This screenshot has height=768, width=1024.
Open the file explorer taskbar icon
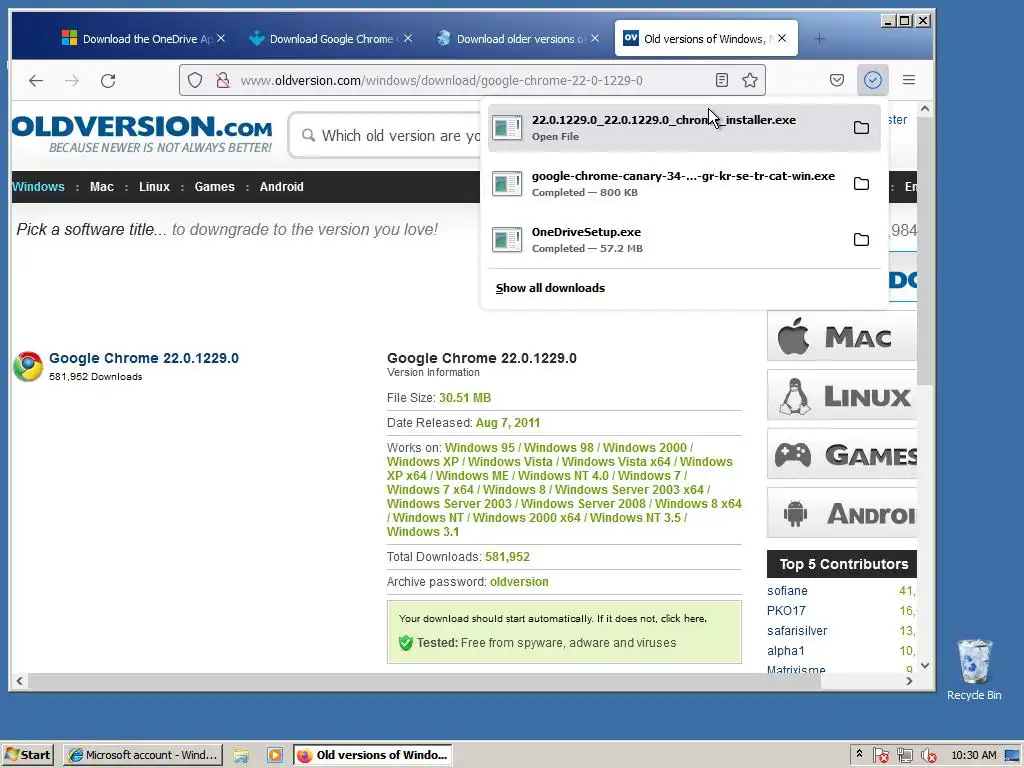tap(241, 755)
